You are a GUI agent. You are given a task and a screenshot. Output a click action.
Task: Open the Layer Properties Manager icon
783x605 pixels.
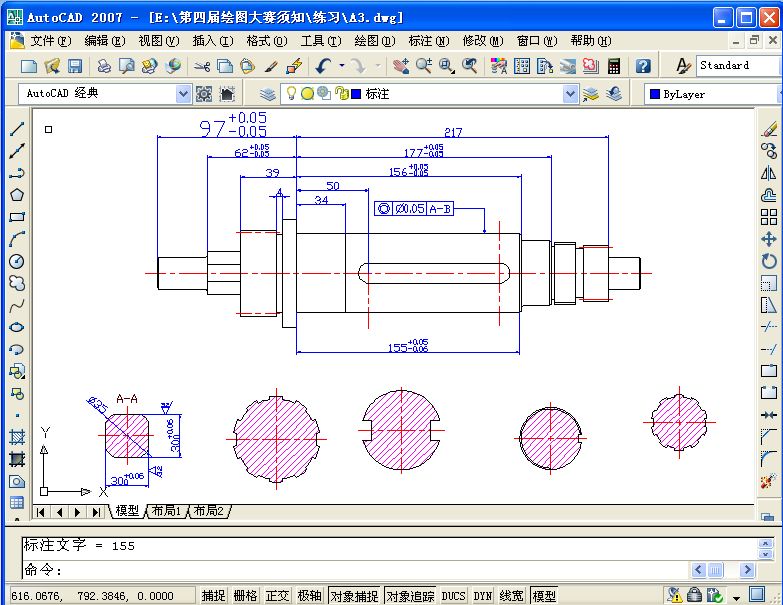click(268, 94)
